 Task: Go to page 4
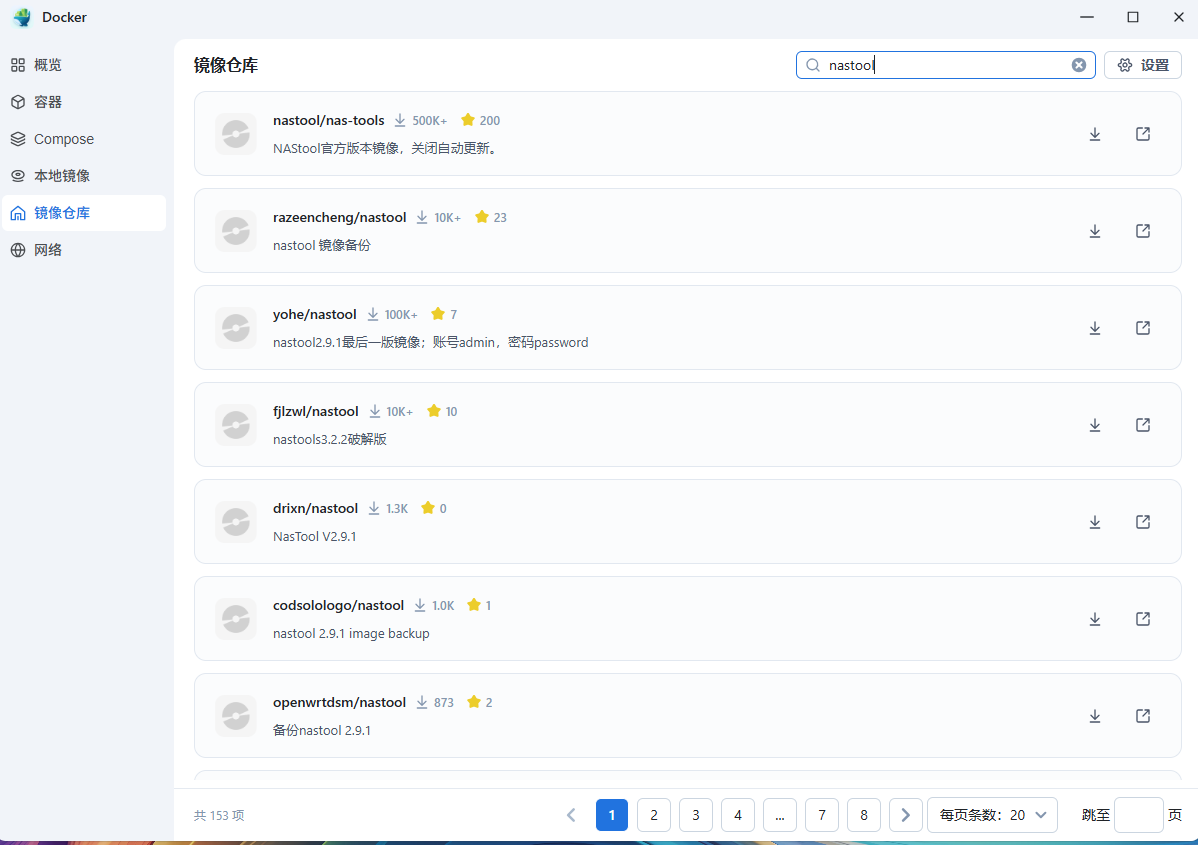pyautogui.click(x=738, y=815)
